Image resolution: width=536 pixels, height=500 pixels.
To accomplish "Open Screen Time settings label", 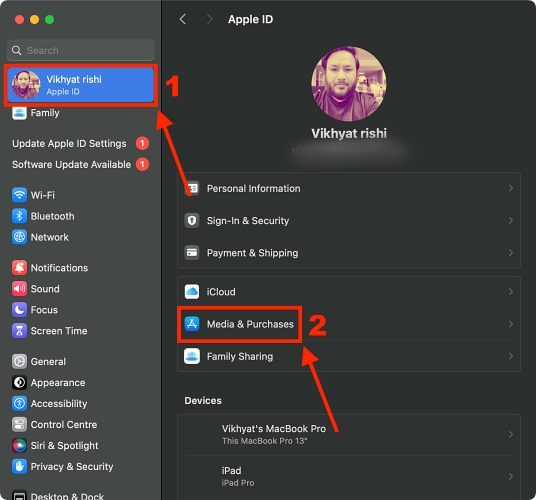I will (59, 331).
